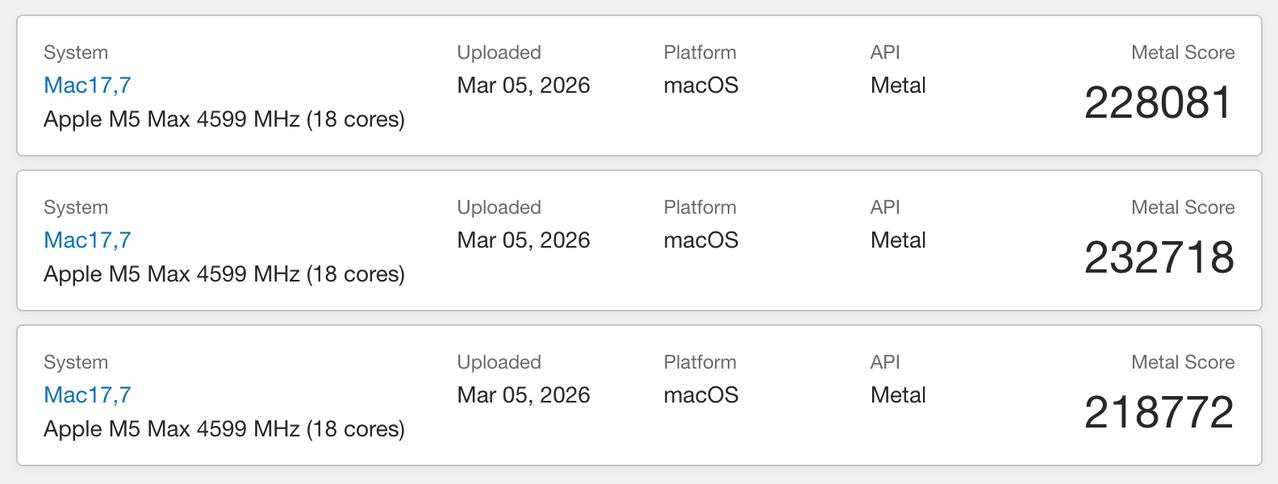This screenshot has width=1278, height=484.
Task: Click the upload date in the 232718 result
Action: pyautogui.click(x=523, y=241)
